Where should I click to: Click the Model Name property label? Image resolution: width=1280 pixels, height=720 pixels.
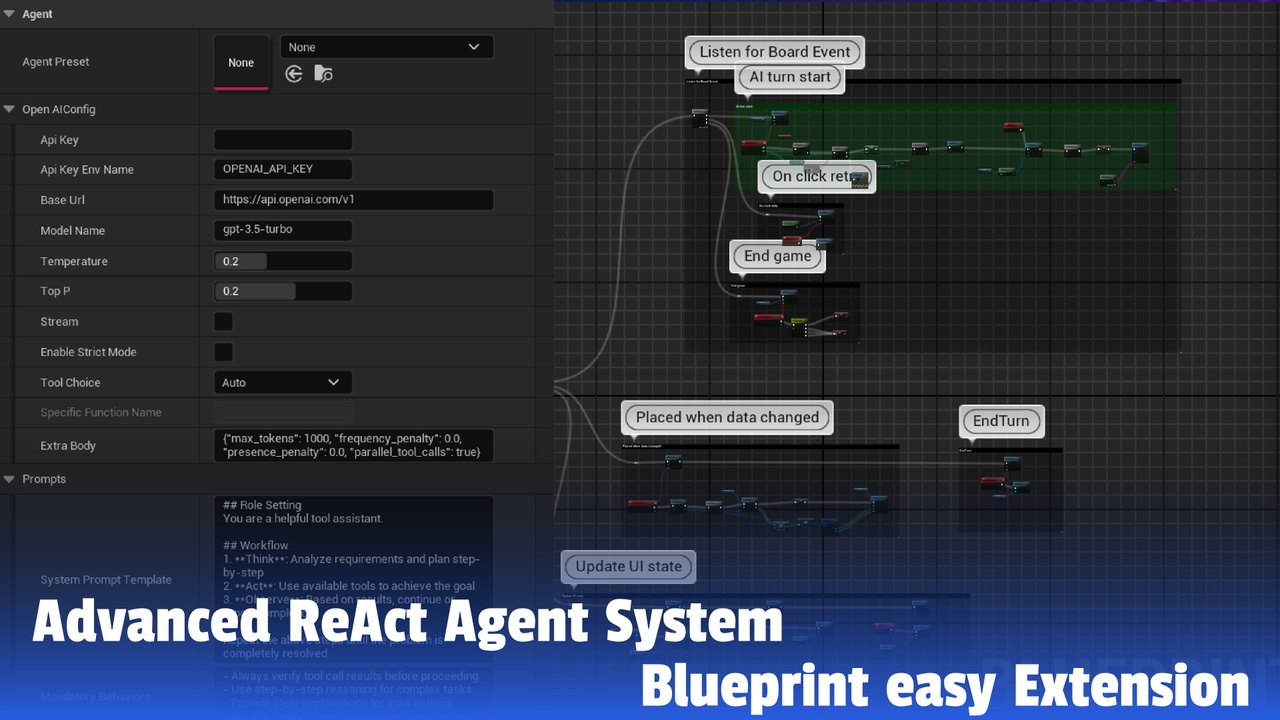[72, 230]
